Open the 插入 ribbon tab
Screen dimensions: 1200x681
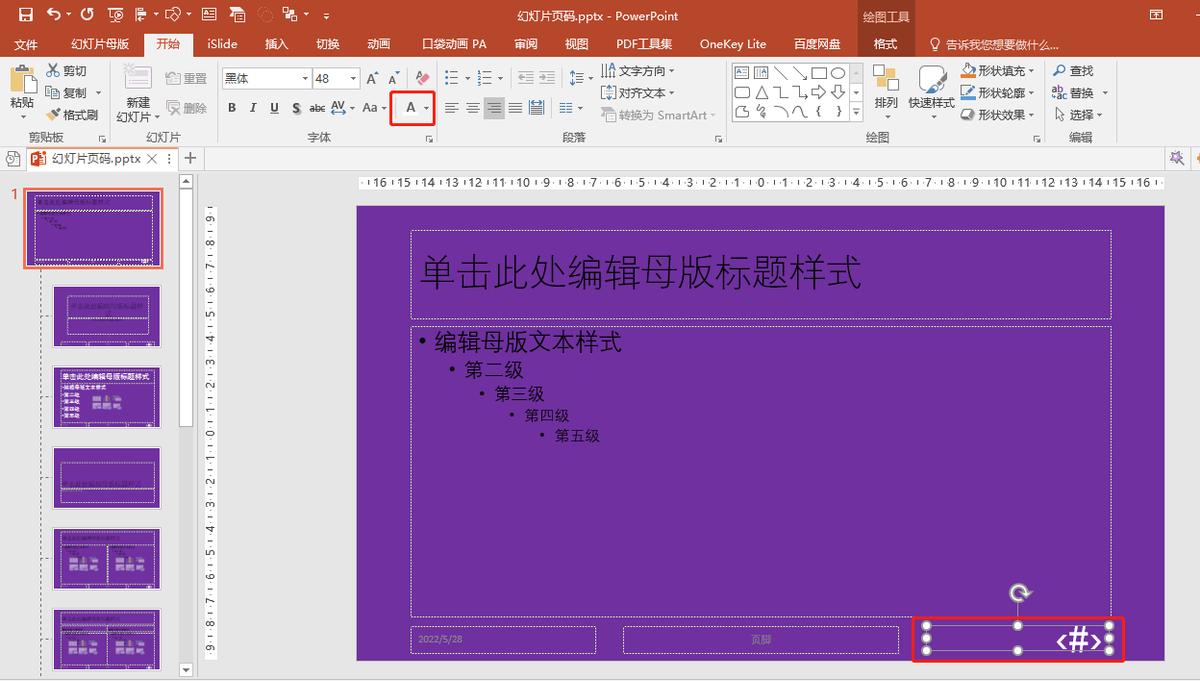276,44
